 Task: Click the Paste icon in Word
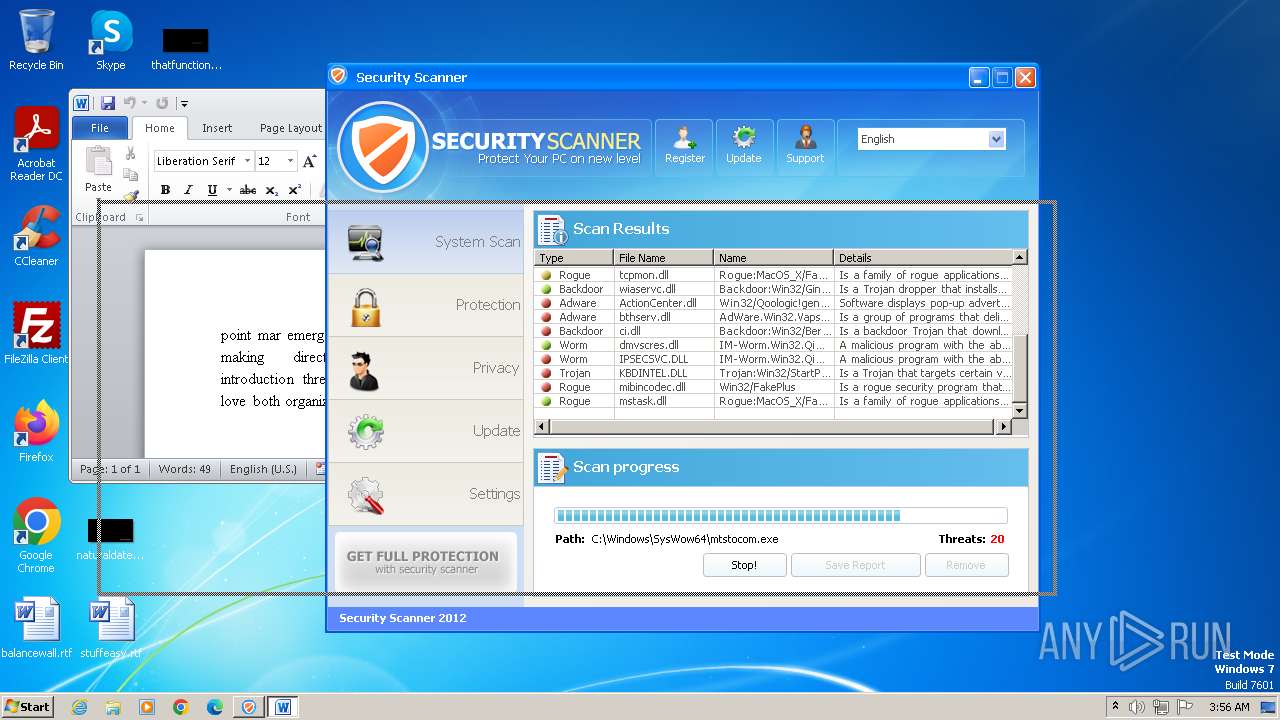tap(98, 162)
